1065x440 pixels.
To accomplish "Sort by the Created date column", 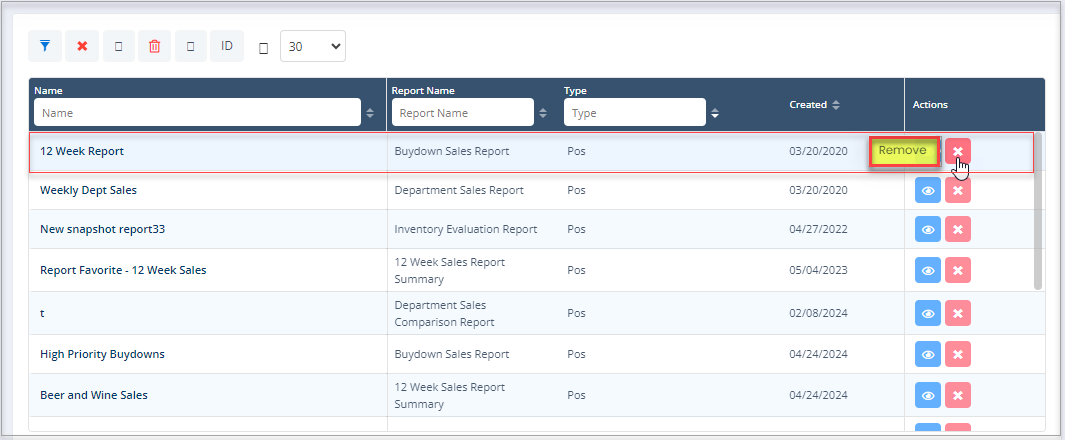I will click(836, 105).
